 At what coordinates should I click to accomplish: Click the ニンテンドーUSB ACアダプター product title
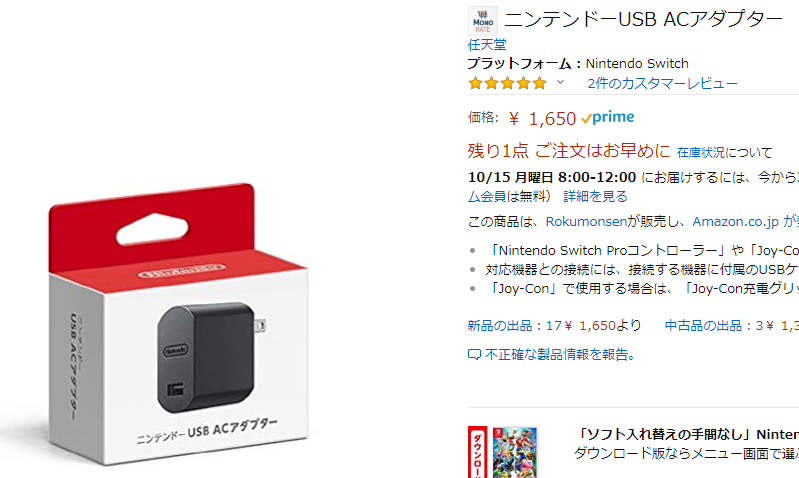pos(644,19)
